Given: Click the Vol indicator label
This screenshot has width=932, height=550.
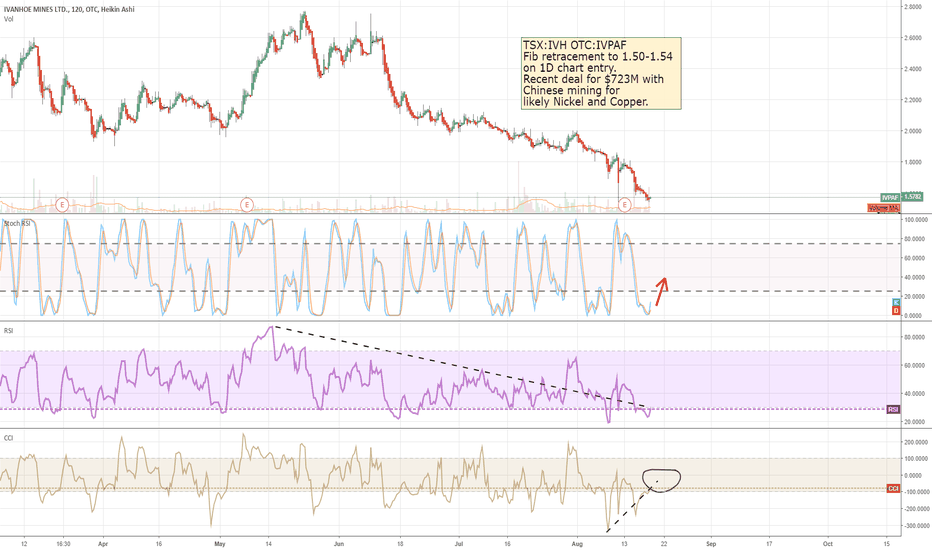Looking at the screenshot, I should 8,19.
